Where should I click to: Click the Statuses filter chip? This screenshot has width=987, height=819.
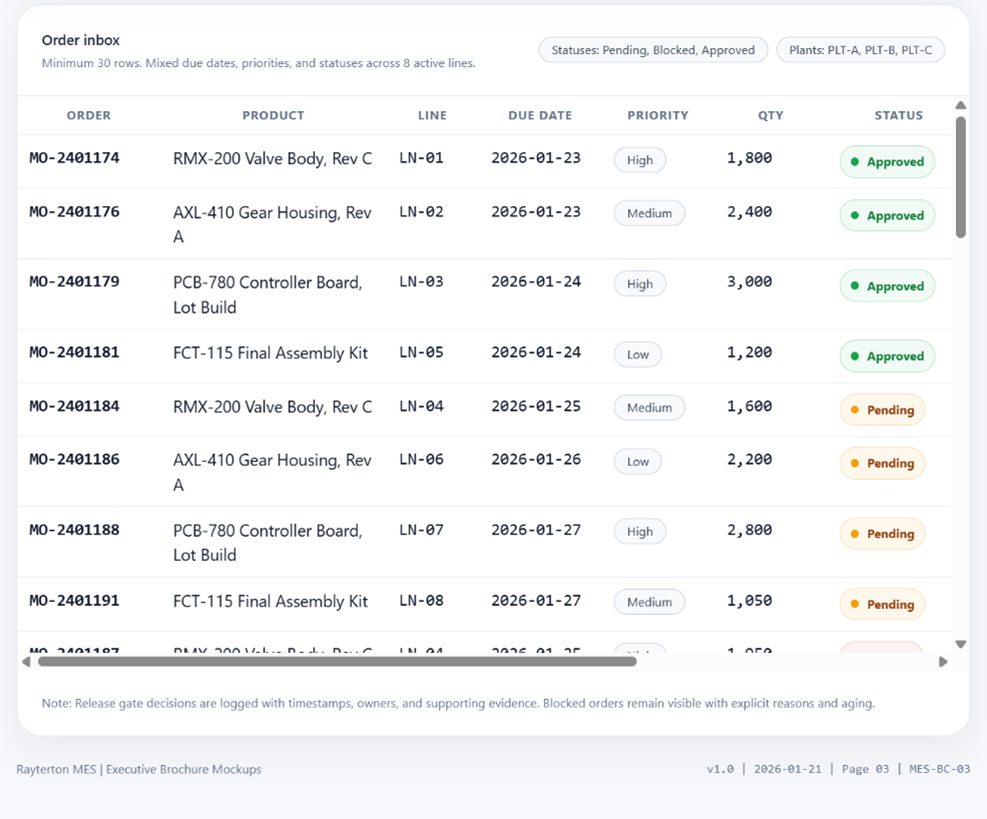pos(653,50)
